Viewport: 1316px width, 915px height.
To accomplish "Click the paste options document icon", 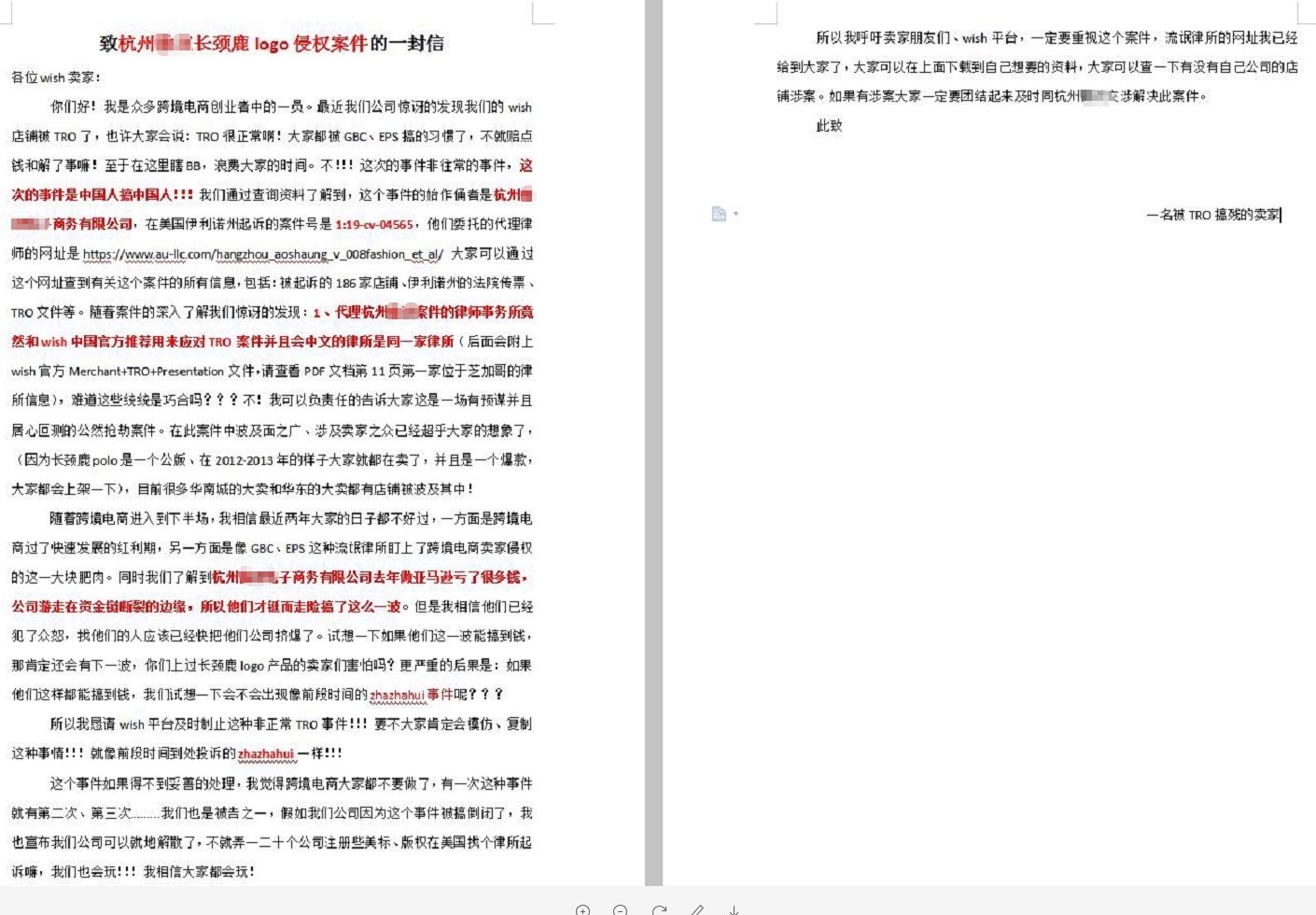I will point(719,214).
